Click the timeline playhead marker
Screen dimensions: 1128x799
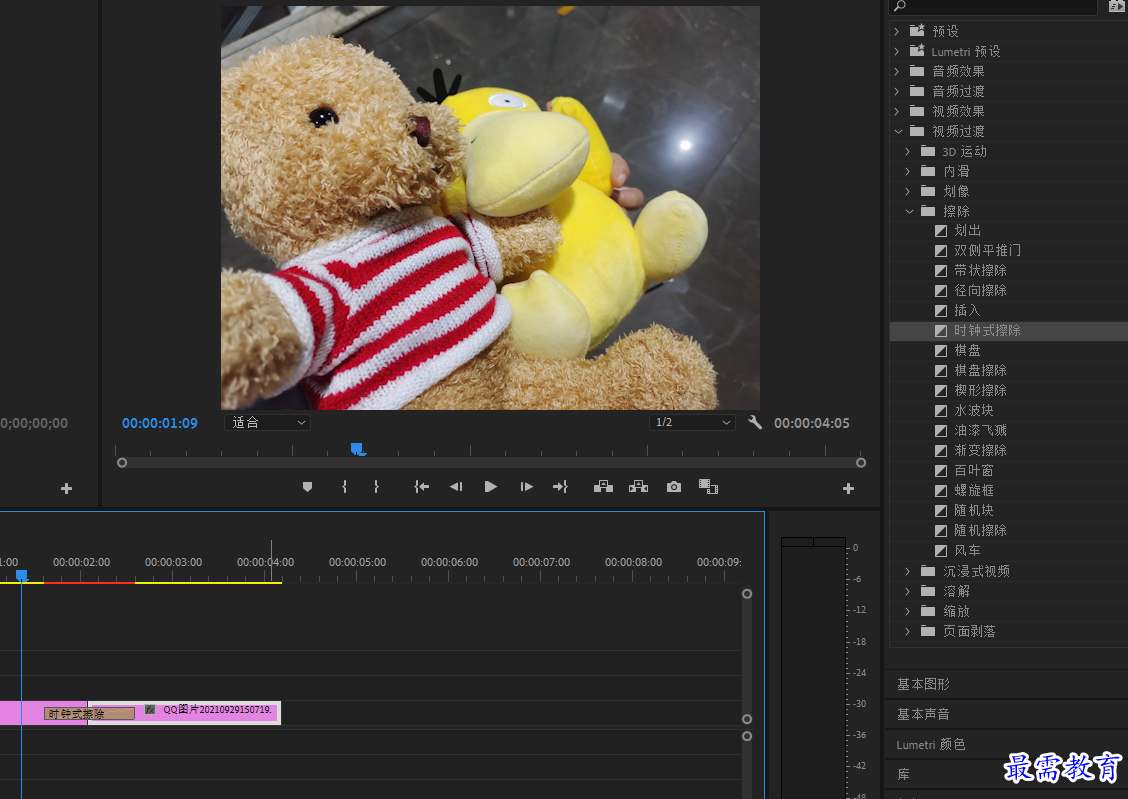[22, 575]
